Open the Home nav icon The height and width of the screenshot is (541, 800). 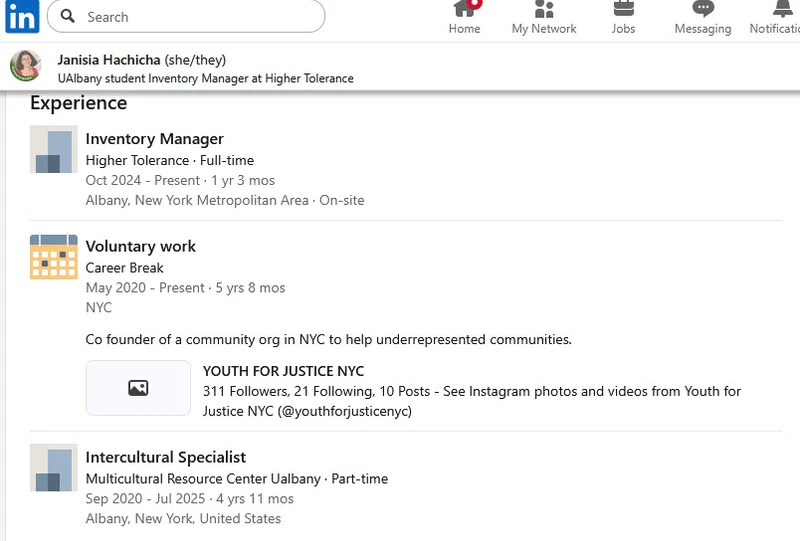[467, 8]
